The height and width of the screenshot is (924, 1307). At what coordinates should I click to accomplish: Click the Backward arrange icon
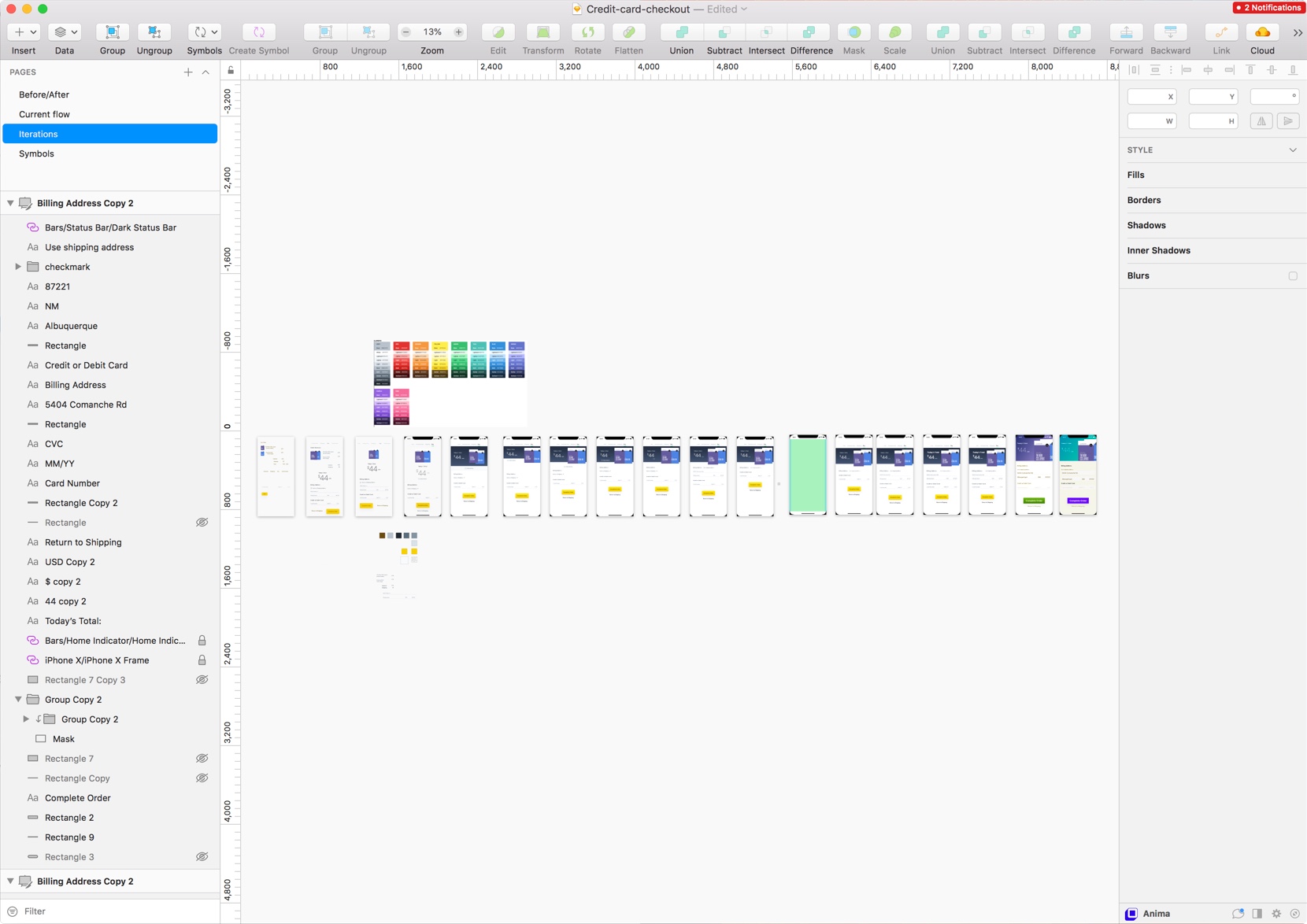click(x=1171, y=32)
